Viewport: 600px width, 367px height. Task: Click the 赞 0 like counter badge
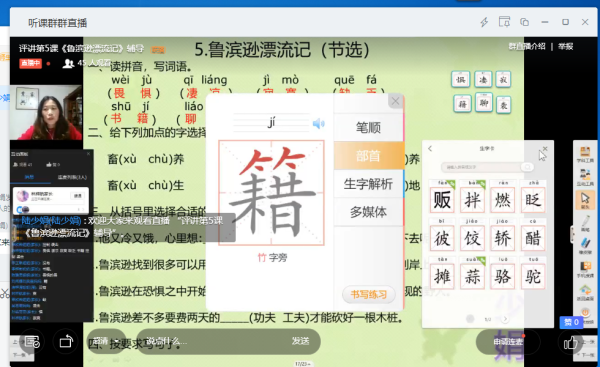tap(571, 322)
